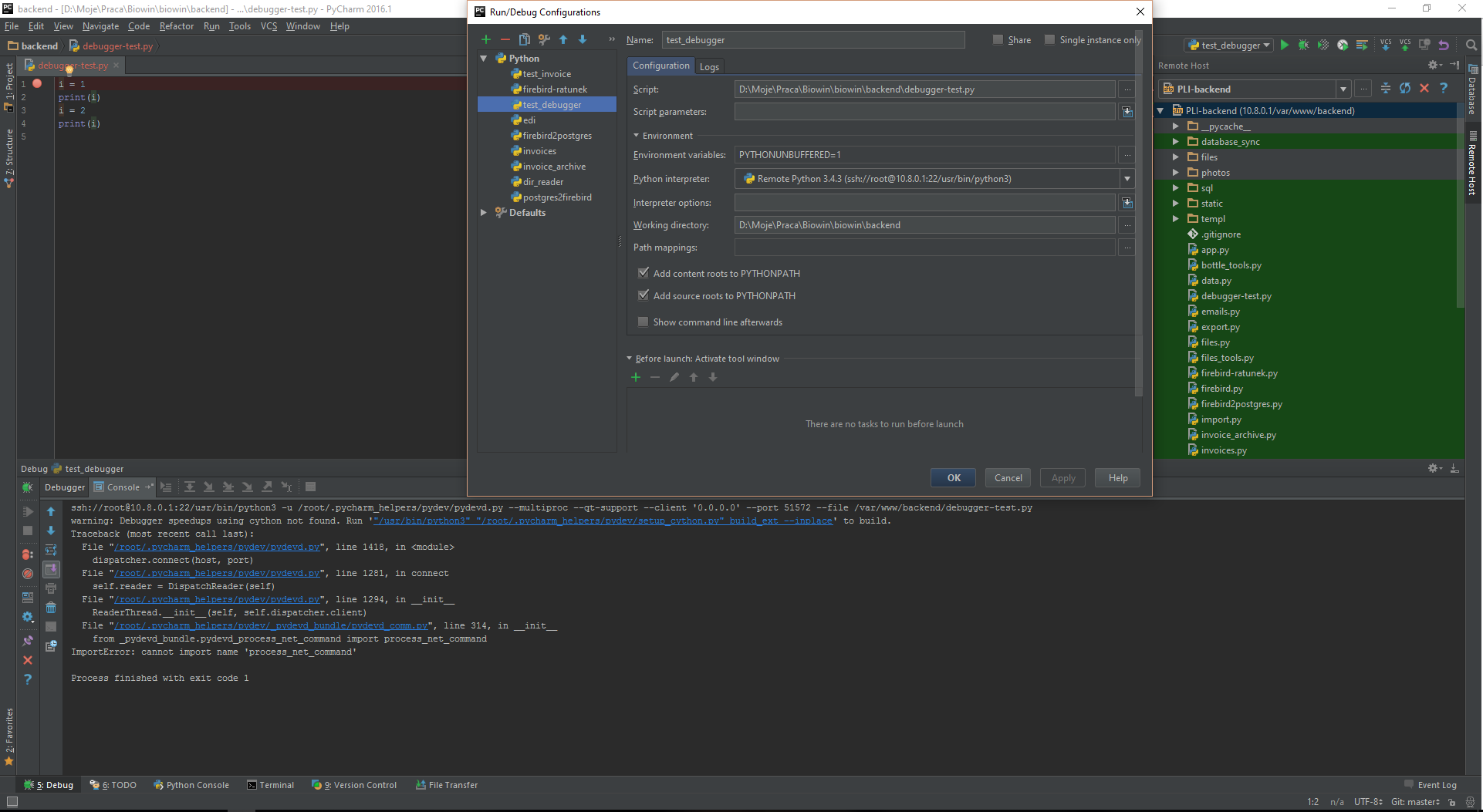Expand the photos remote folder
The width and height of the screenshot is (1483, 812).
(x=1176, y=173)
